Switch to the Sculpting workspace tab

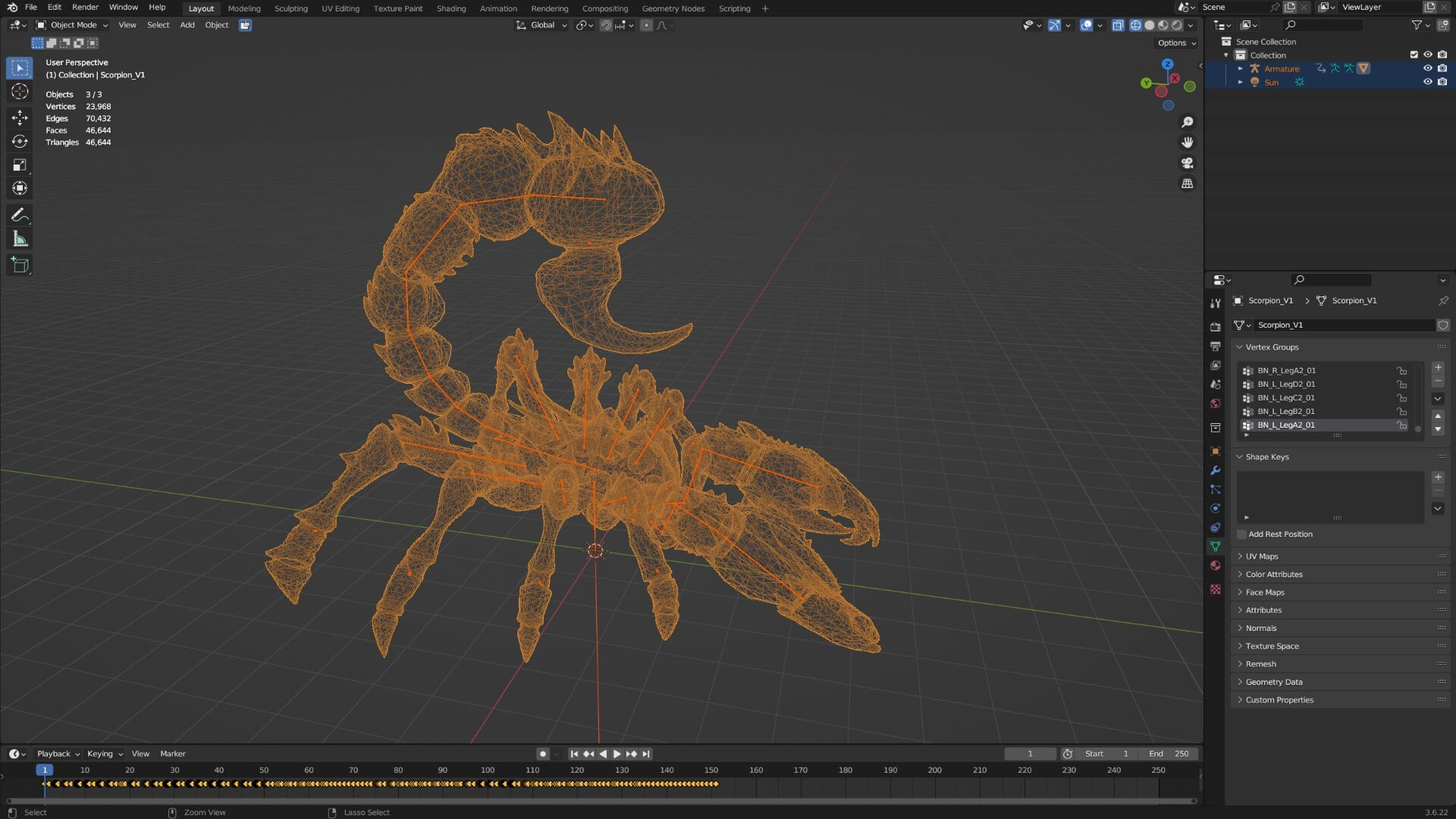coord(291,8)
